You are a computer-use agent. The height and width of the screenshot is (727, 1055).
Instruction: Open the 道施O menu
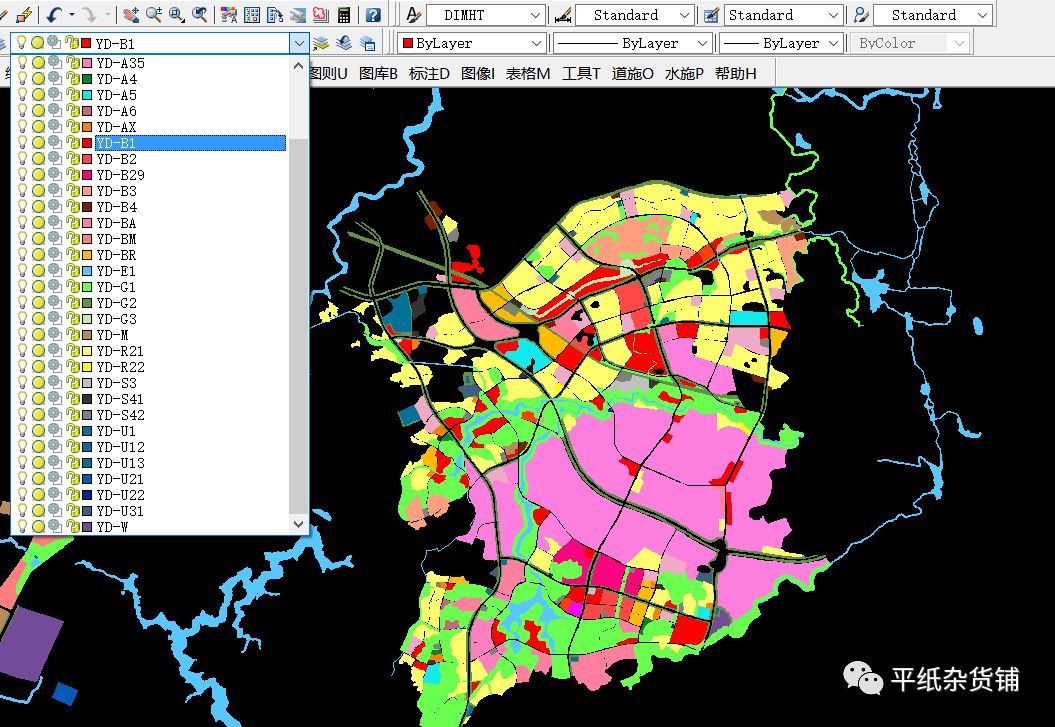[x=632, y=73]
